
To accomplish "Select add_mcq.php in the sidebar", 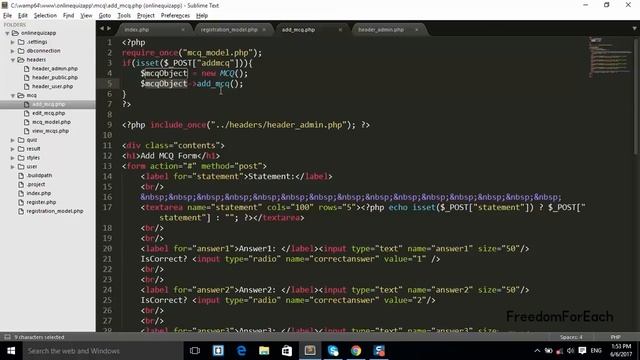I will 48,104.
